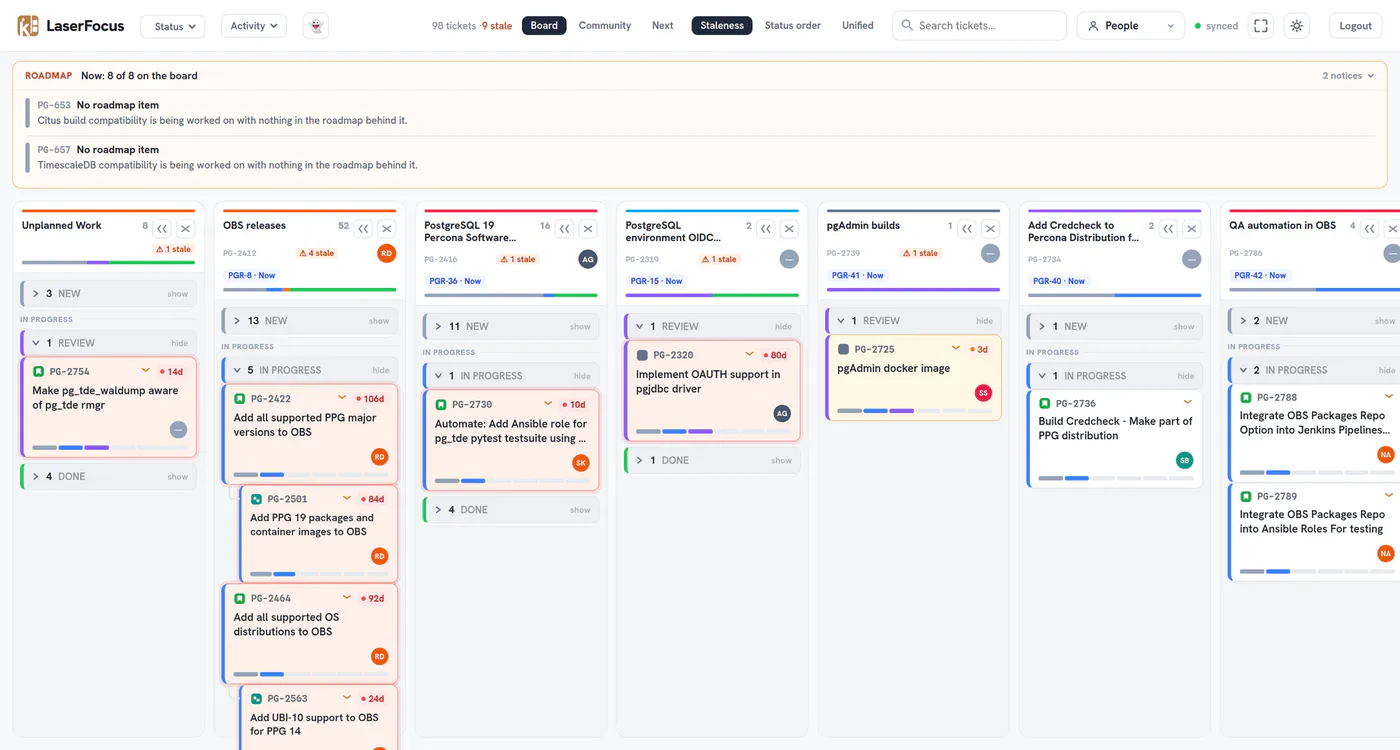The width and height of the screenshot is (1400, 750).
Task: Click SK avatar on PG-2730 card
Action: click(x=581, y=463)
